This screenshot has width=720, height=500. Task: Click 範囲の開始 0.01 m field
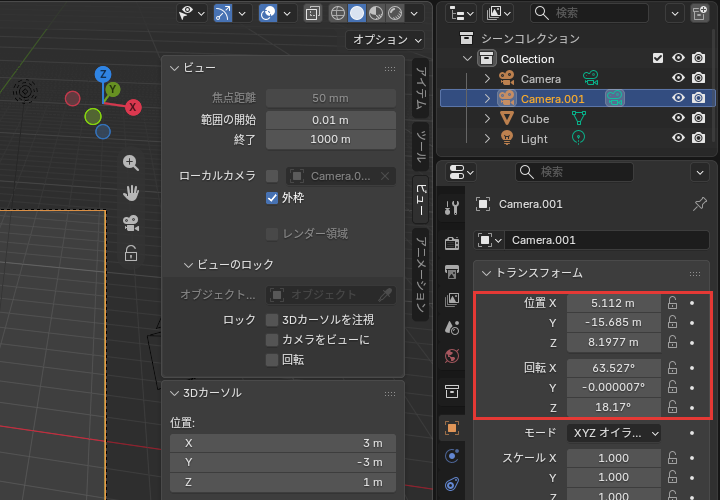[x=331, y=120]
